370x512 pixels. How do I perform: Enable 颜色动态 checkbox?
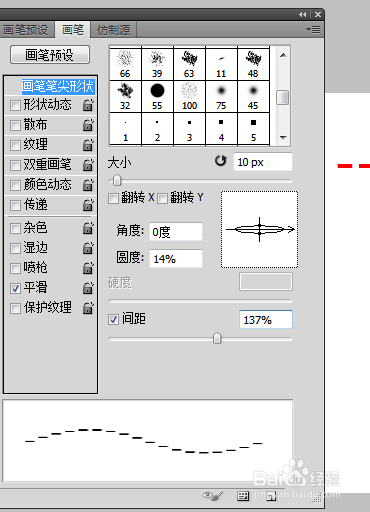tap(15, 185)
